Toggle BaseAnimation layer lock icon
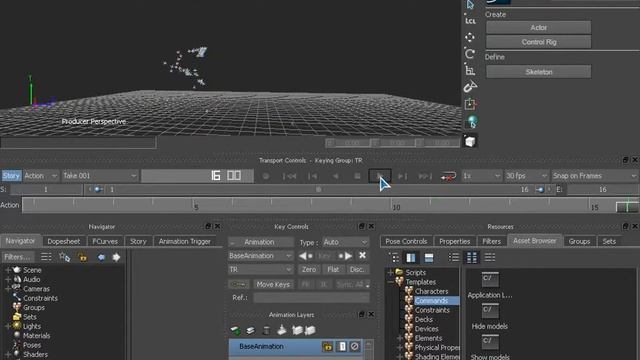This screenshot has height=360, width=640. [327, 347]
